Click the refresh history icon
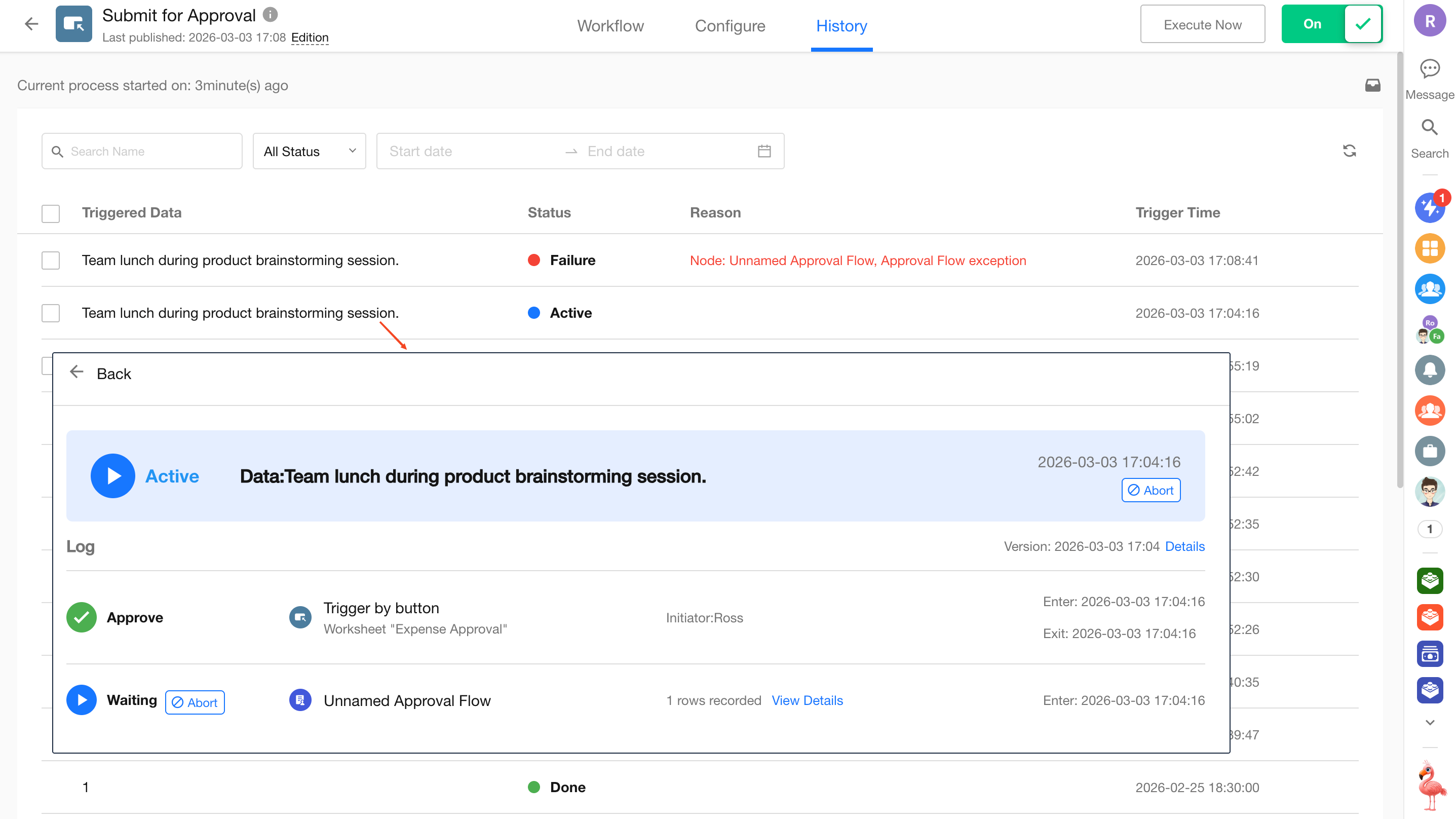1456x819 pixels. [x=1349, y=151]
